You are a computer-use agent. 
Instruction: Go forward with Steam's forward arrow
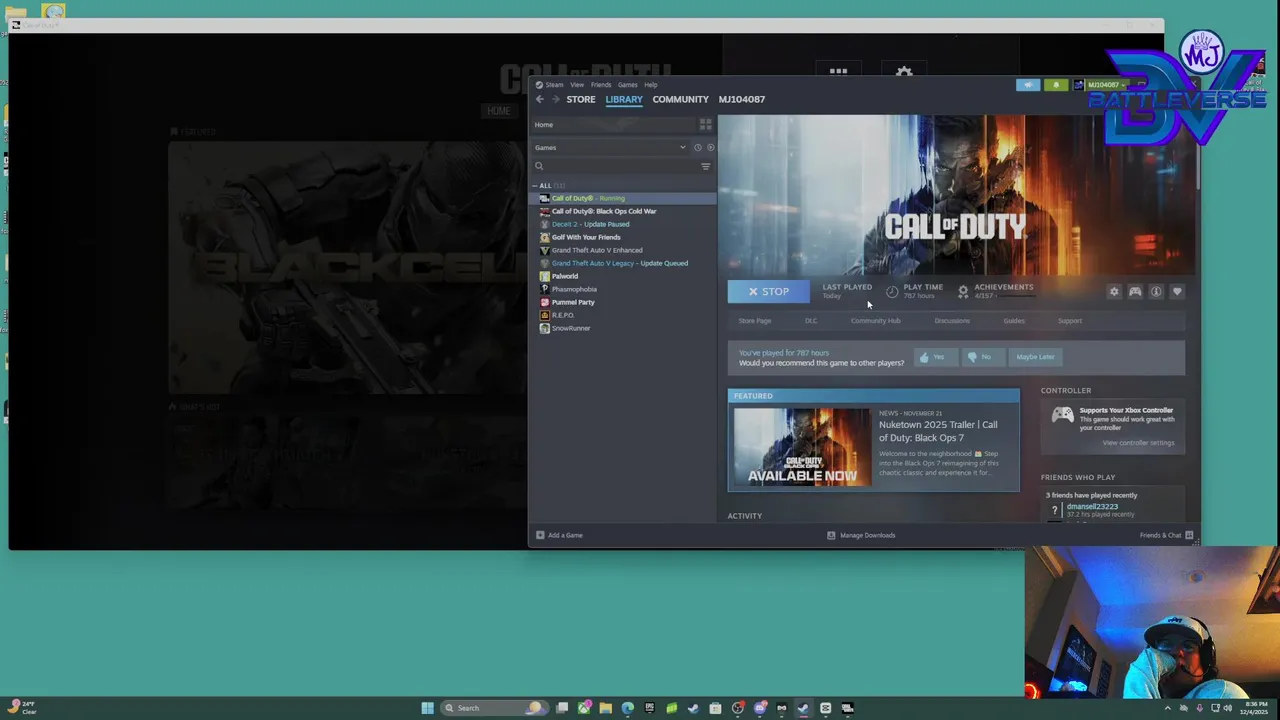point(556,99)
